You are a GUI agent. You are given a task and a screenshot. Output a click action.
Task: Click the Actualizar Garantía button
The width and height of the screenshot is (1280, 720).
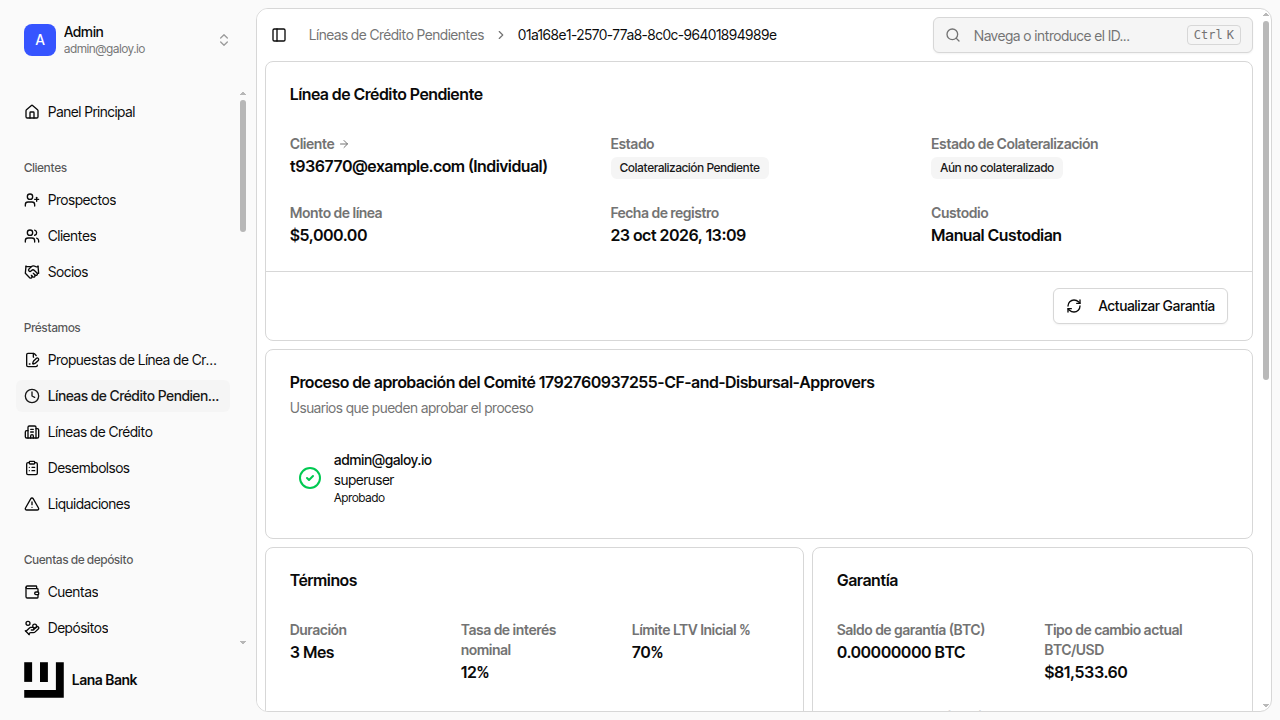click(1140, 306)
